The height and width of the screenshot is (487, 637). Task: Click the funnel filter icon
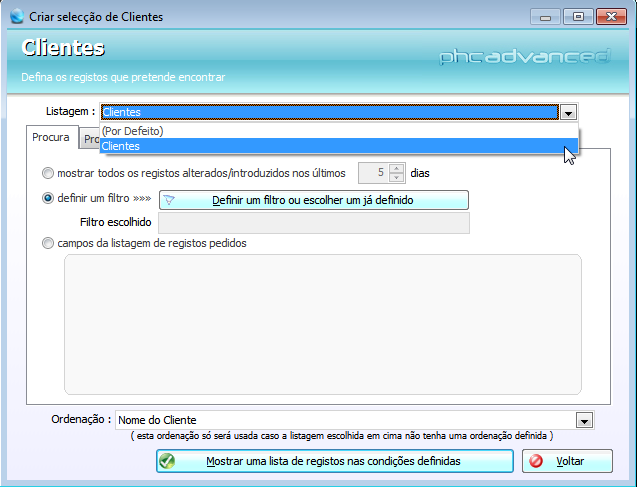click(169, 200)
